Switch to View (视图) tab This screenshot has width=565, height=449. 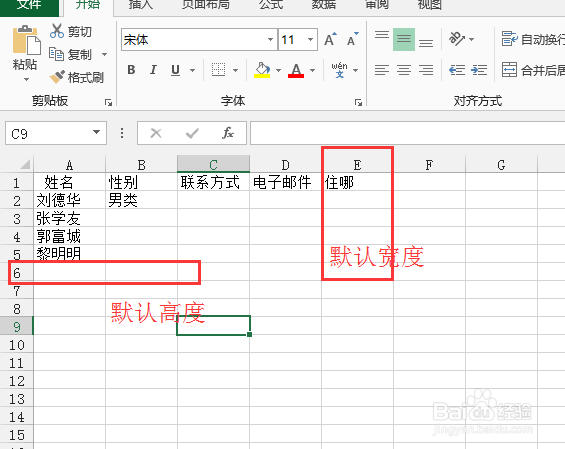pyautogui.click(x=430, y=5)
